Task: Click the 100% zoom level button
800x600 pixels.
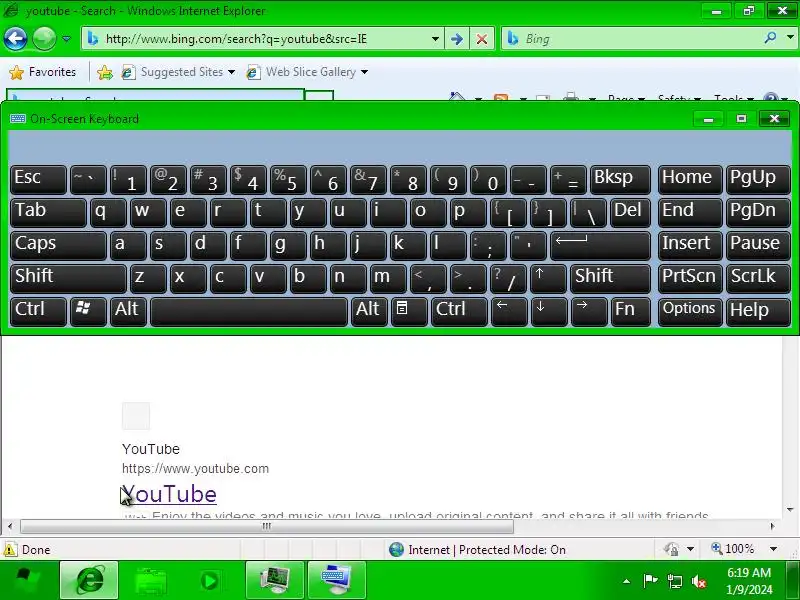Action: pyautogui.click(x=732, y=549)
